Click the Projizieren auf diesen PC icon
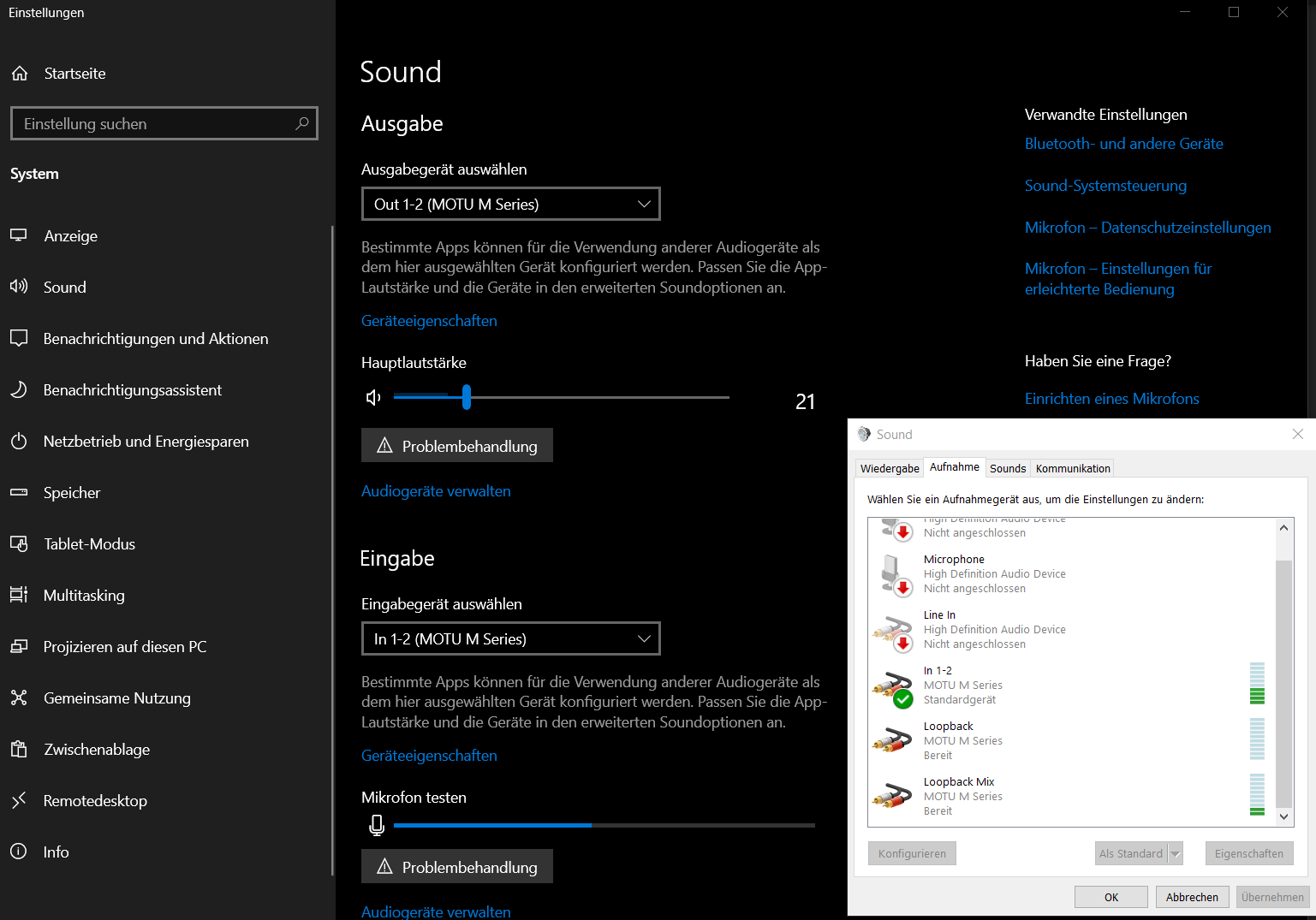 coord(19,646)
